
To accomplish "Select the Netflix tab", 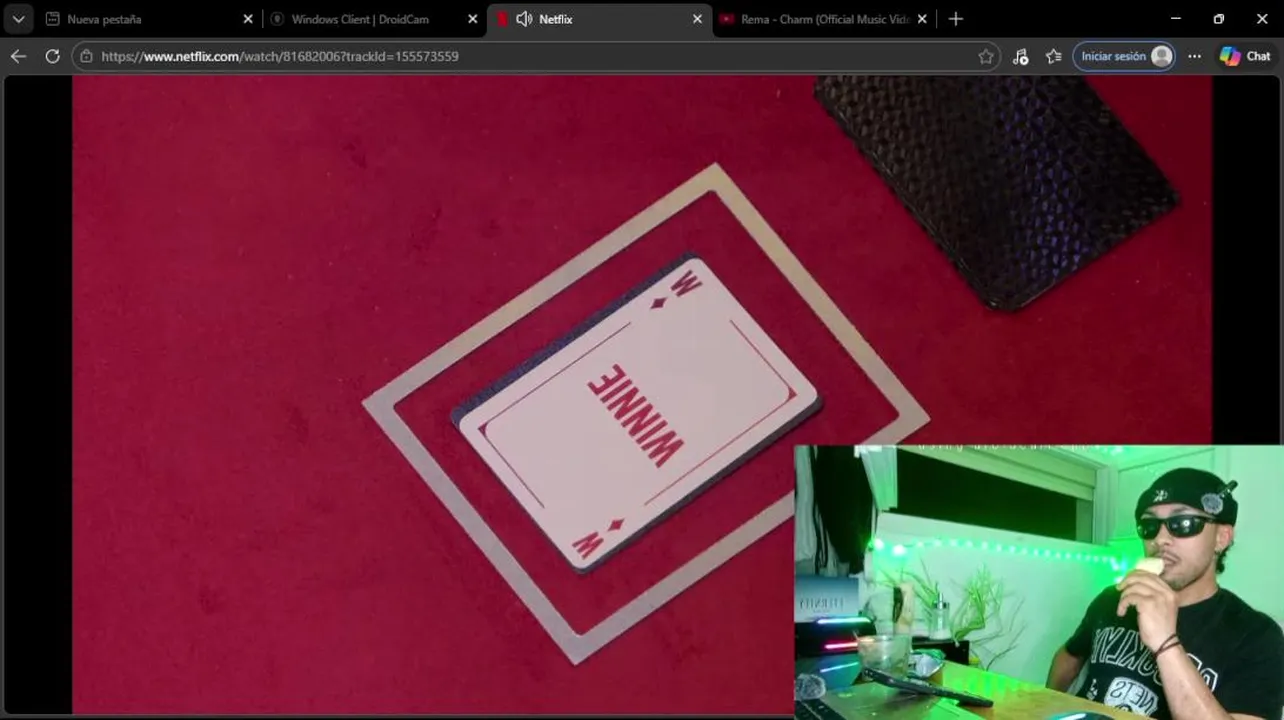I will point(600,19).
